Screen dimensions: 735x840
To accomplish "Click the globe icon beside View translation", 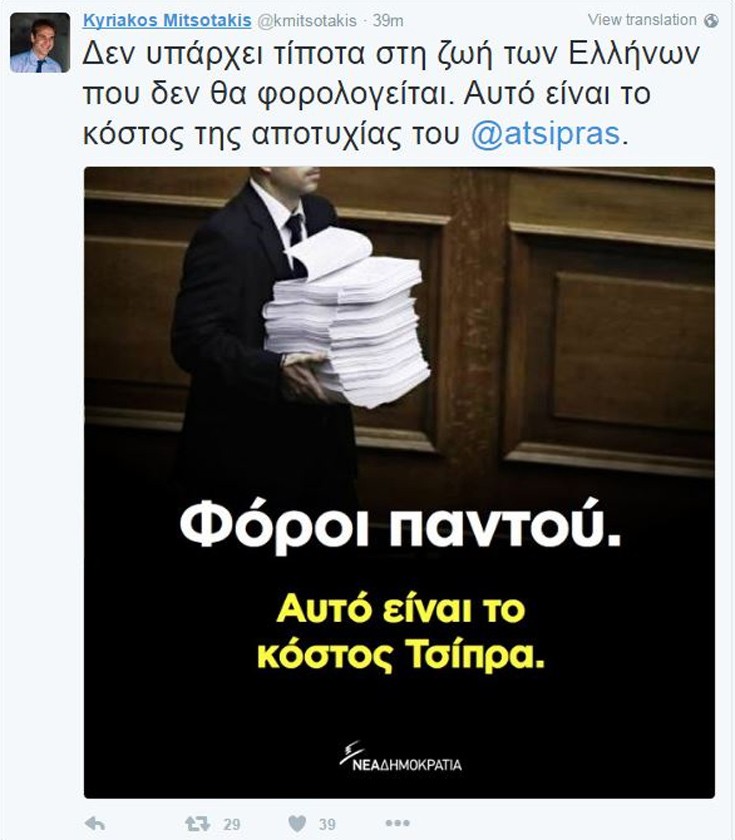I will point(711,20).
